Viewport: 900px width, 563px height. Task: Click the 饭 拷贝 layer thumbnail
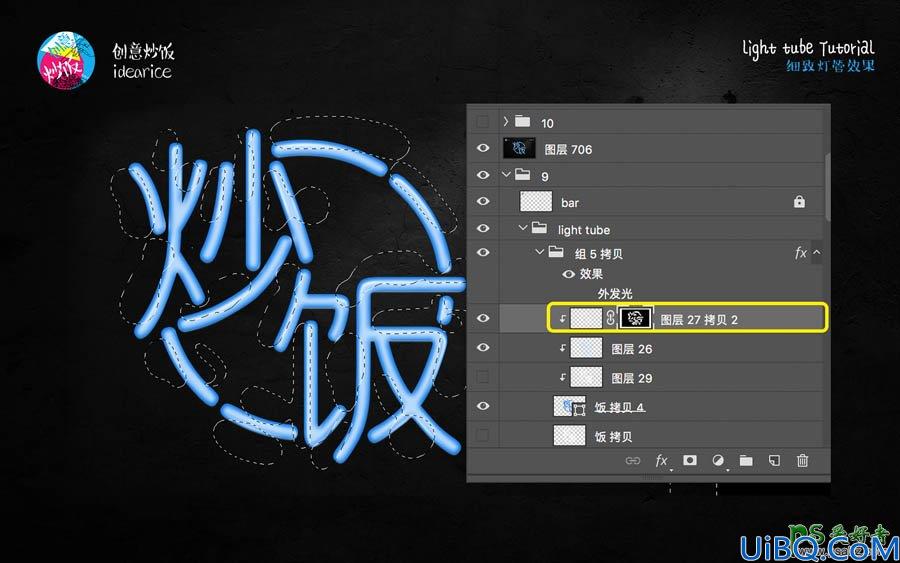[569, 435]
